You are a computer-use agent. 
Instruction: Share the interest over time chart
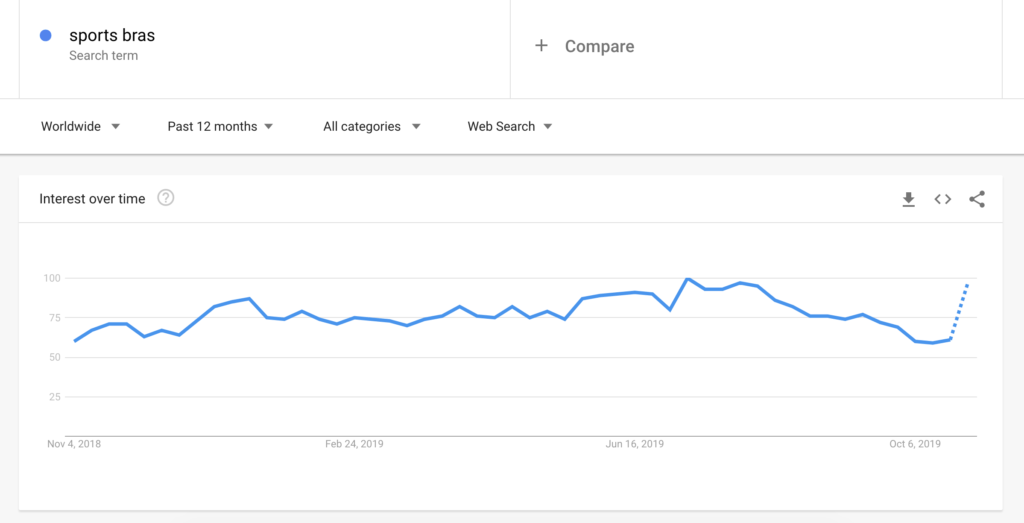pyautogui.click(x=977, y=199)
